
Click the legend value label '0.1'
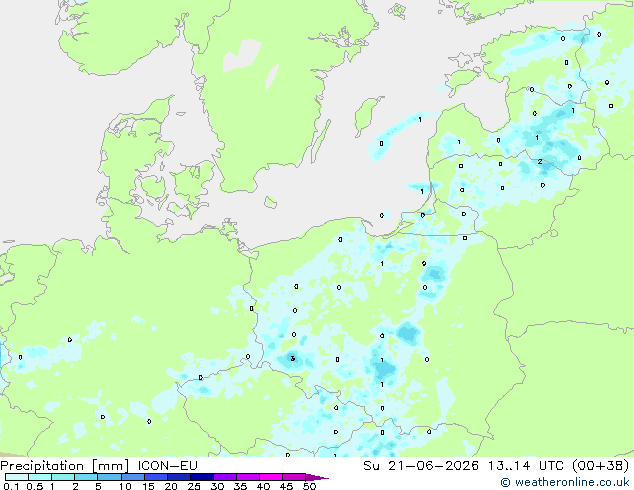[11, 486]
